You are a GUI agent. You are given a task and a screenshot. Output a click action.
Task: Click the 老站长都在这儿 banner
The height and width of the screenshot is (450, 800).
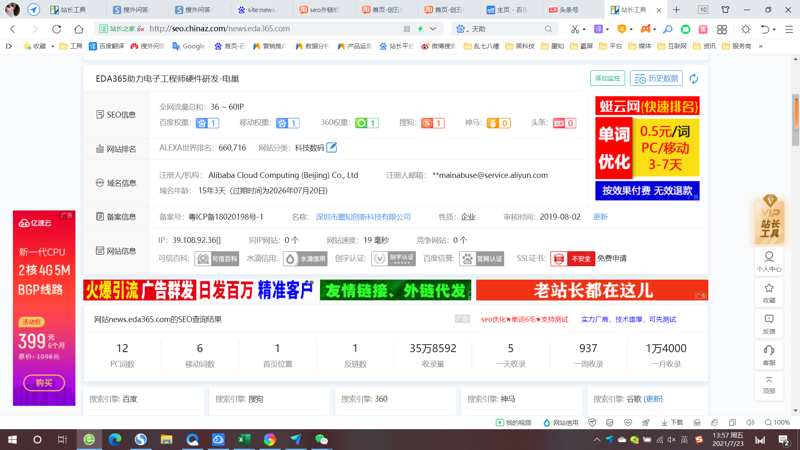592,290
